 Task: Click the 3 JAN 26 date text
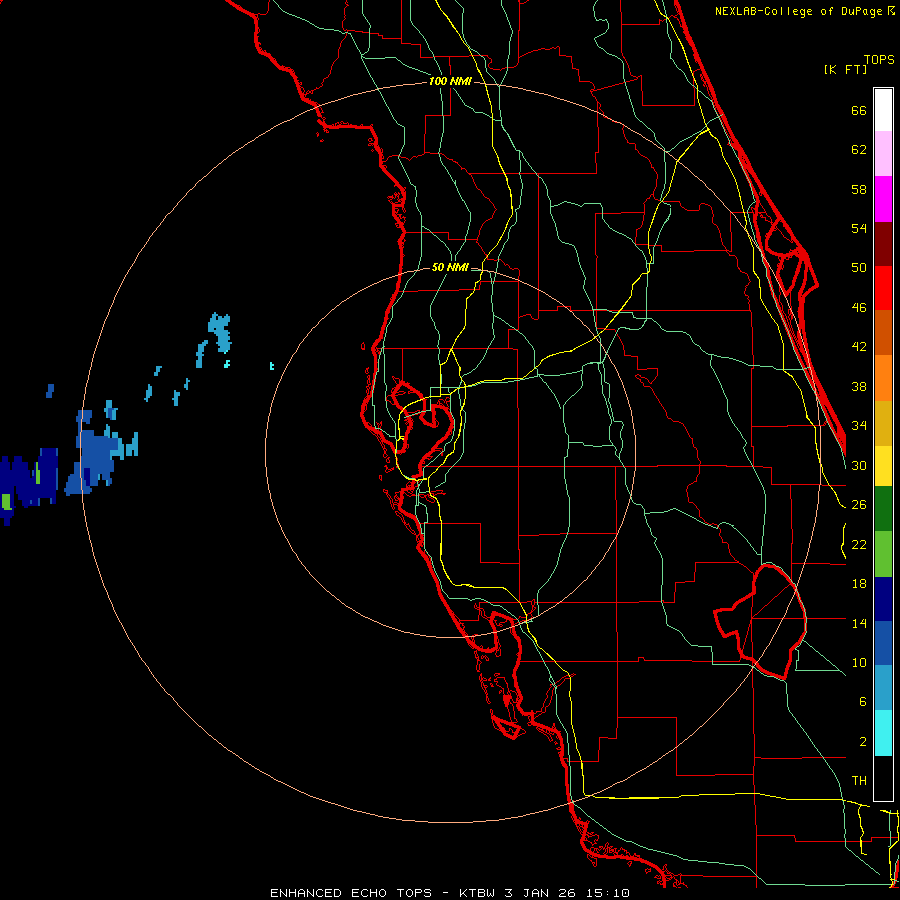(x=540, y=893)
